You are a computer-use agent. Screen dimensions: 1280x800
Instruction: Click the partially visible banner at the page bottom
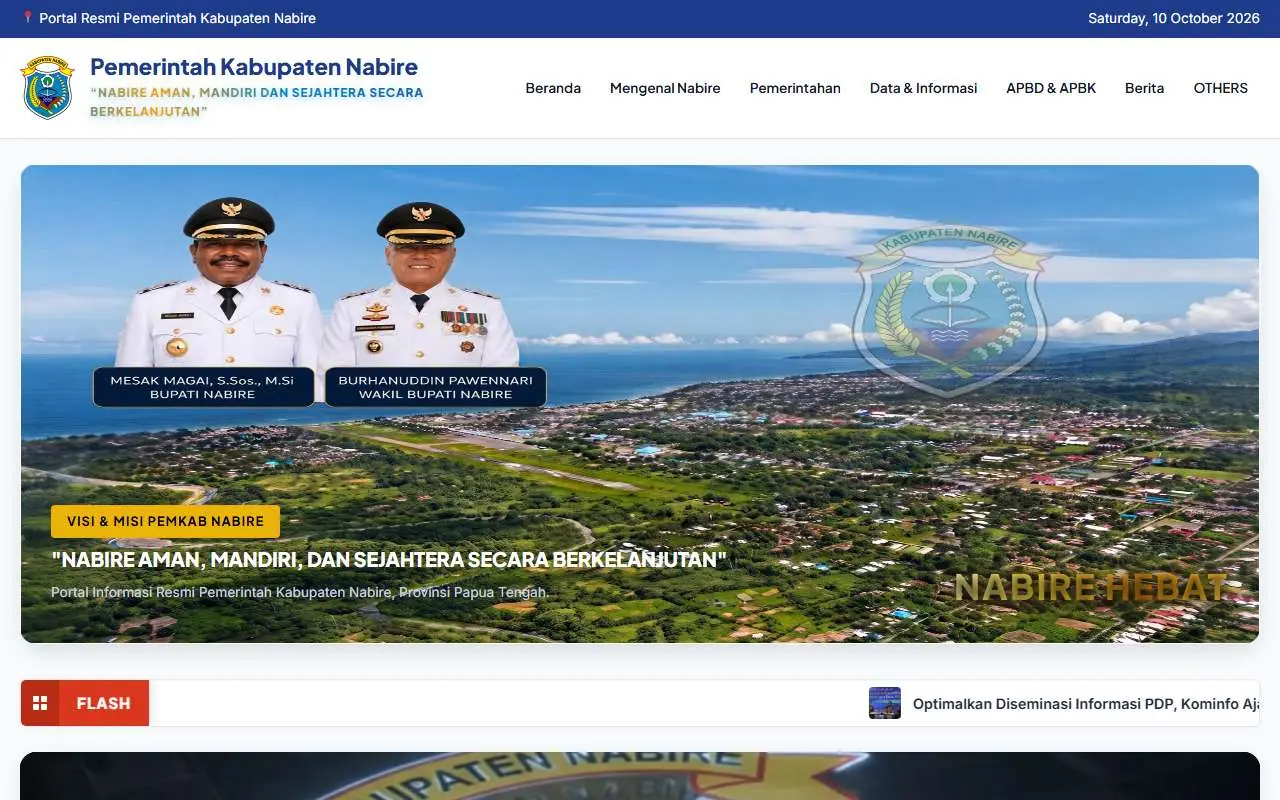pos(640,776)
